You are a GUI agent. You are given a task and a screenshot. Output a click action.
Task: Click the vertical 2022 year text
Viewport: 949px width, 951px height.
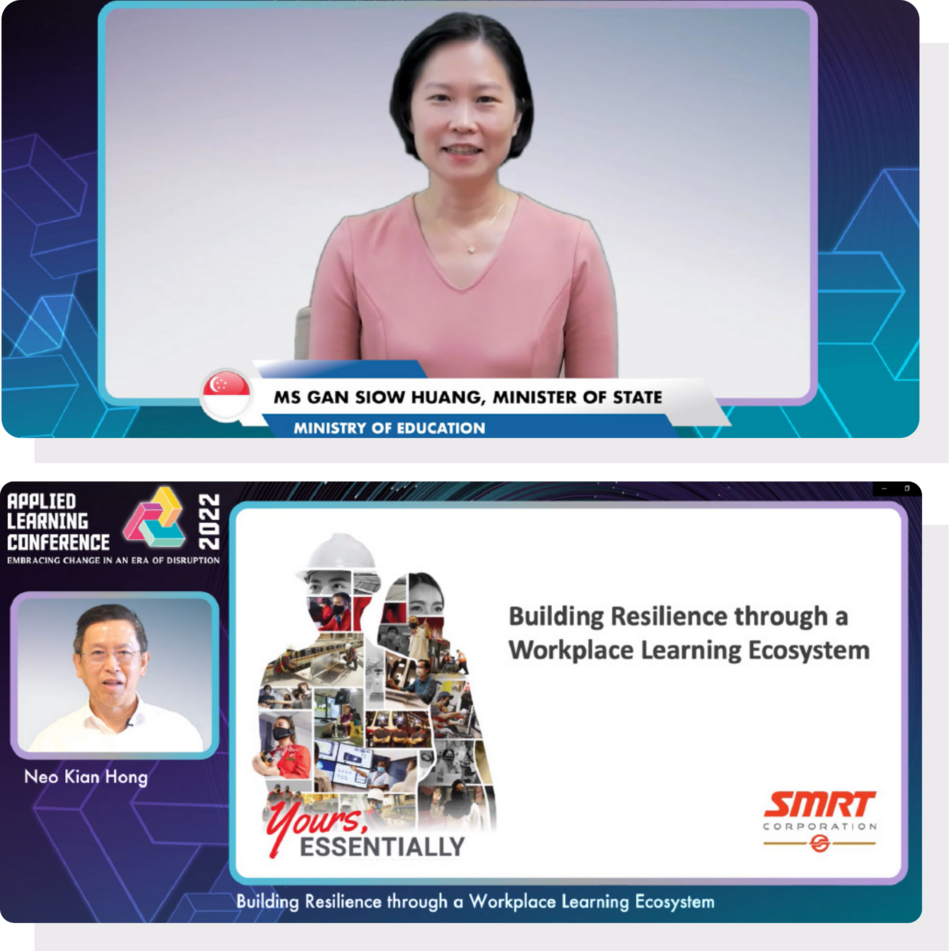209,520
